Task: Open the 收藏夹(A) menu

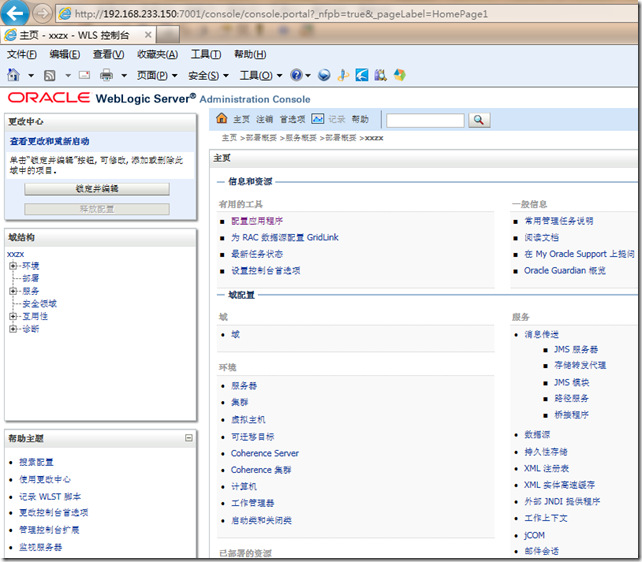Action: [x=158, y=54]
